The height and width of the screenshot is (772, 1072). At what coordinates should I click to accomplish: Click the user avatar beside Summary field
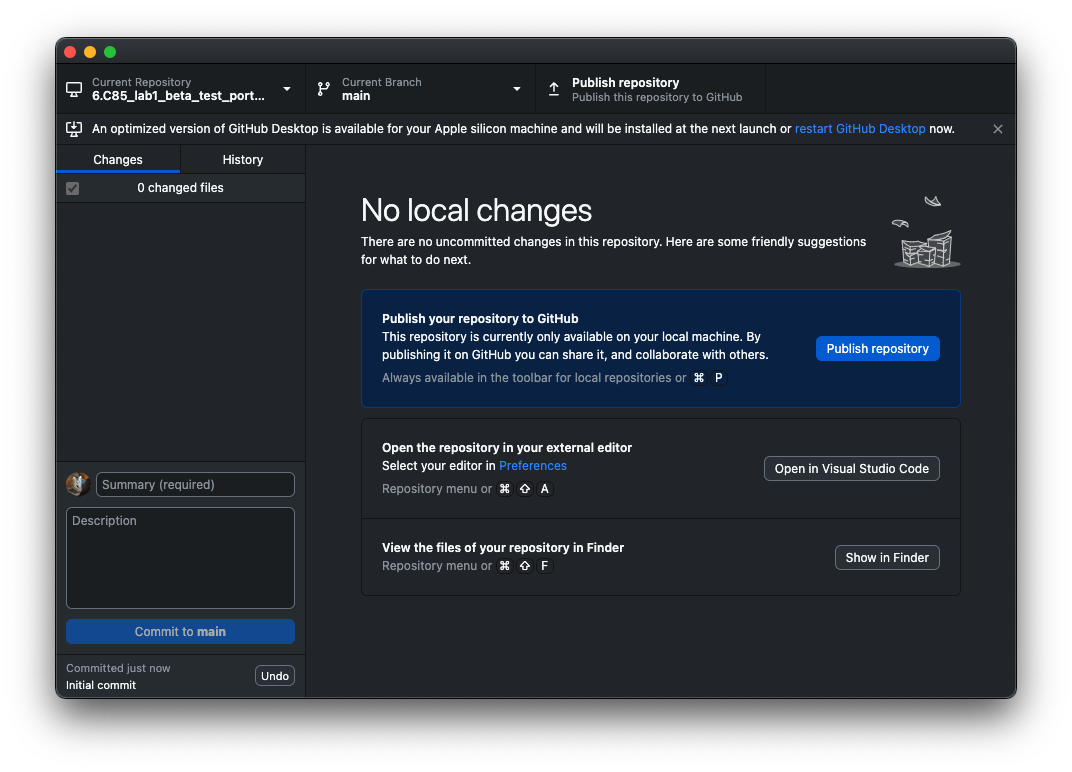click(x=78, y=485)
